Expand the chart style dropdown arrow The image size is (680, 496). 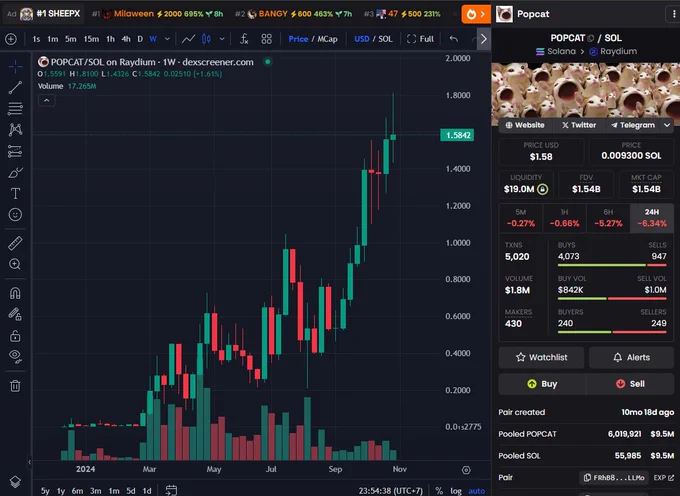click(x=222, y=39)
